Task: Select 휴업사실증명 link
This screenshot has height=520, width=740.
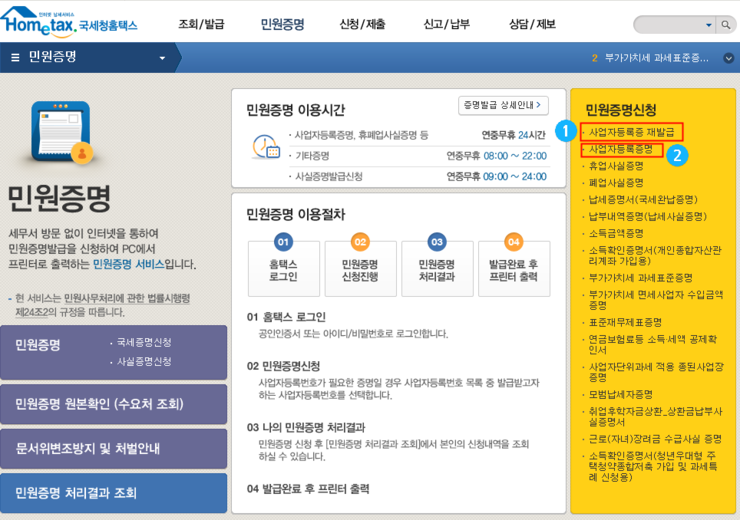Action: click(616, 166)
